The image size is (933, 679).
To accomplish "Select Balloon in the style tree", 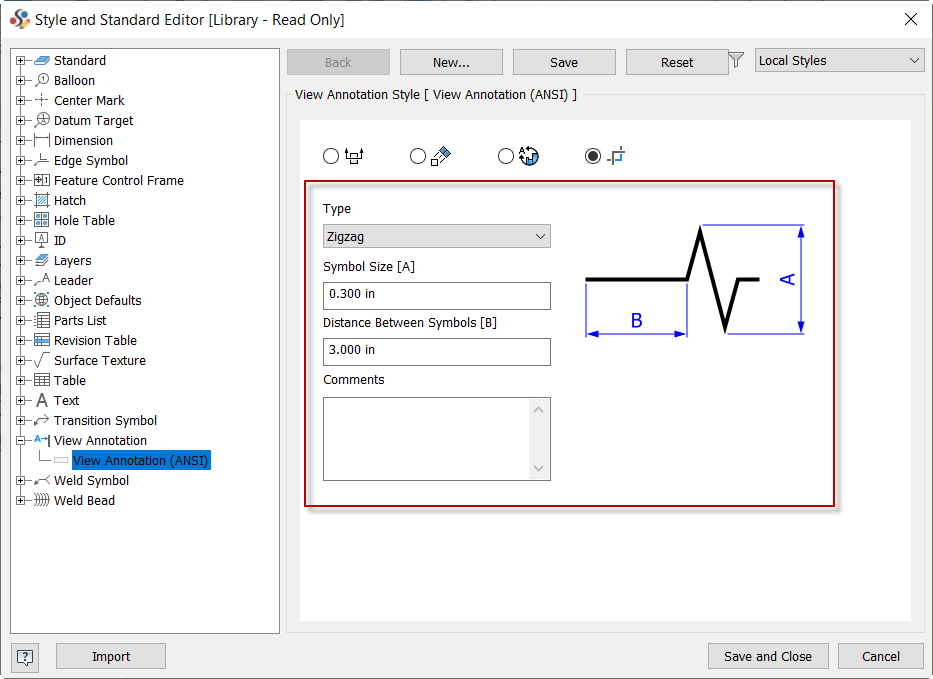I will [74, 80].
